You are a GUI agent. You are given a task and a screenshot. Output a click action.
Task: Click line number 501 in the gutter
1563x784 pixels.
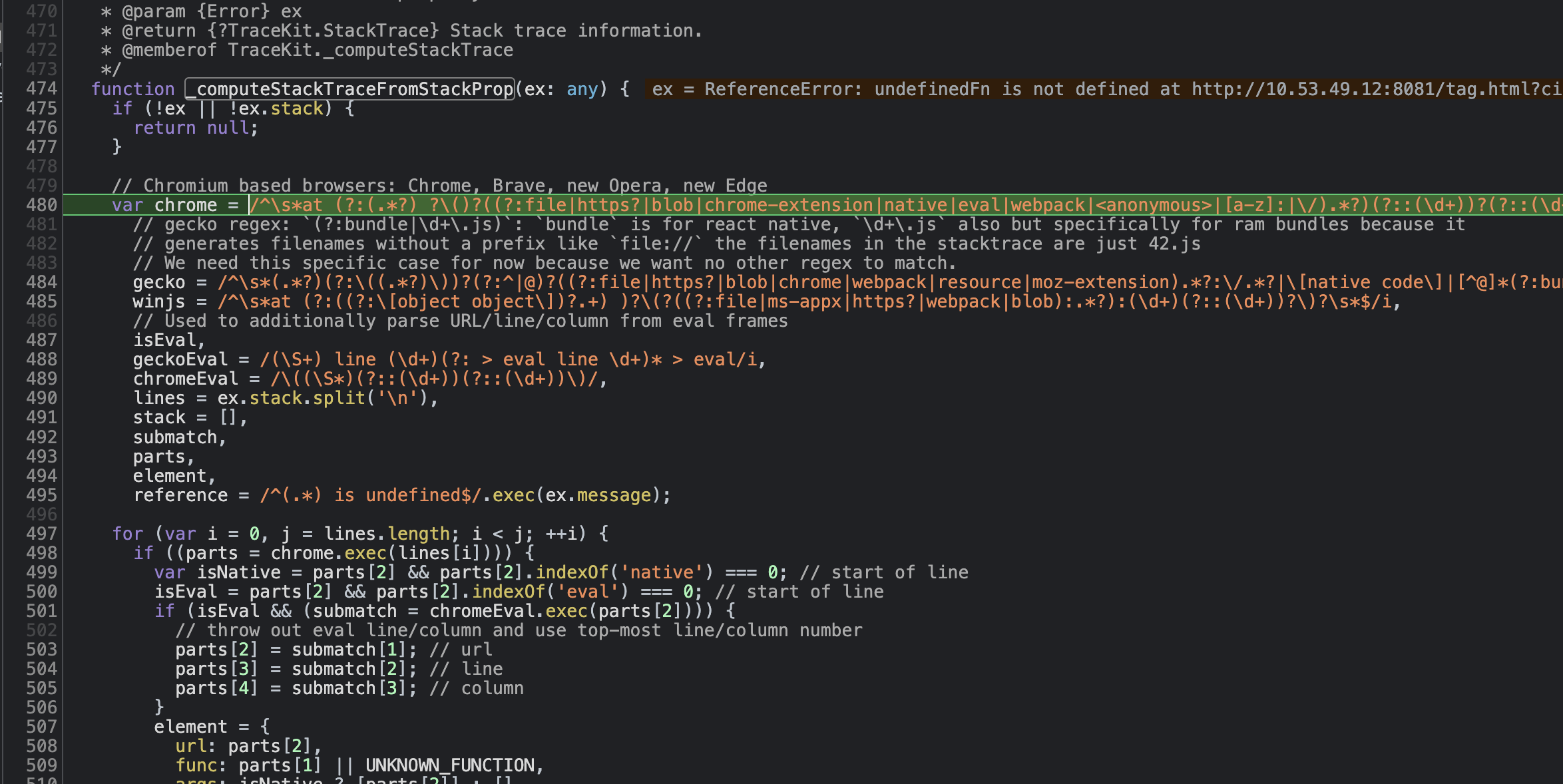(x=41, y=611)
